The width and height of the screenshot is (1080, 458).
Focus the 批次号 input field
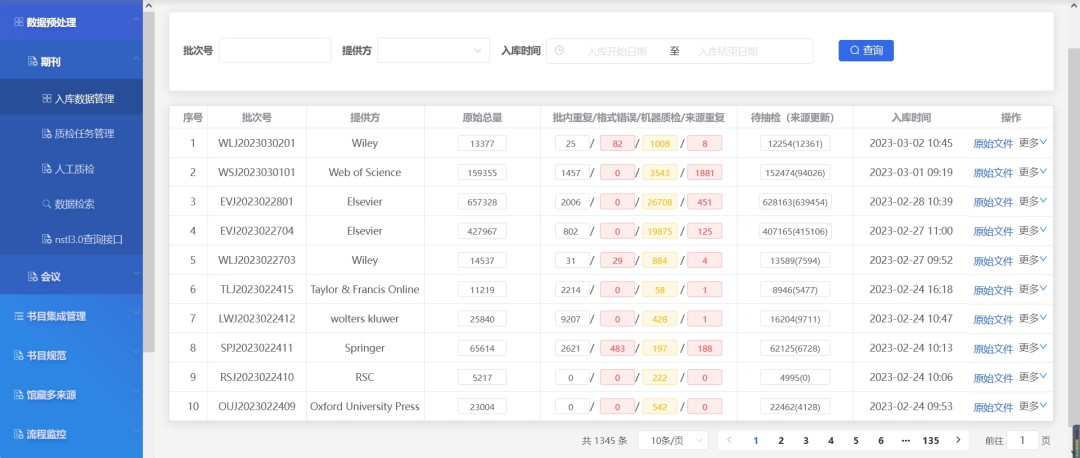275,51
